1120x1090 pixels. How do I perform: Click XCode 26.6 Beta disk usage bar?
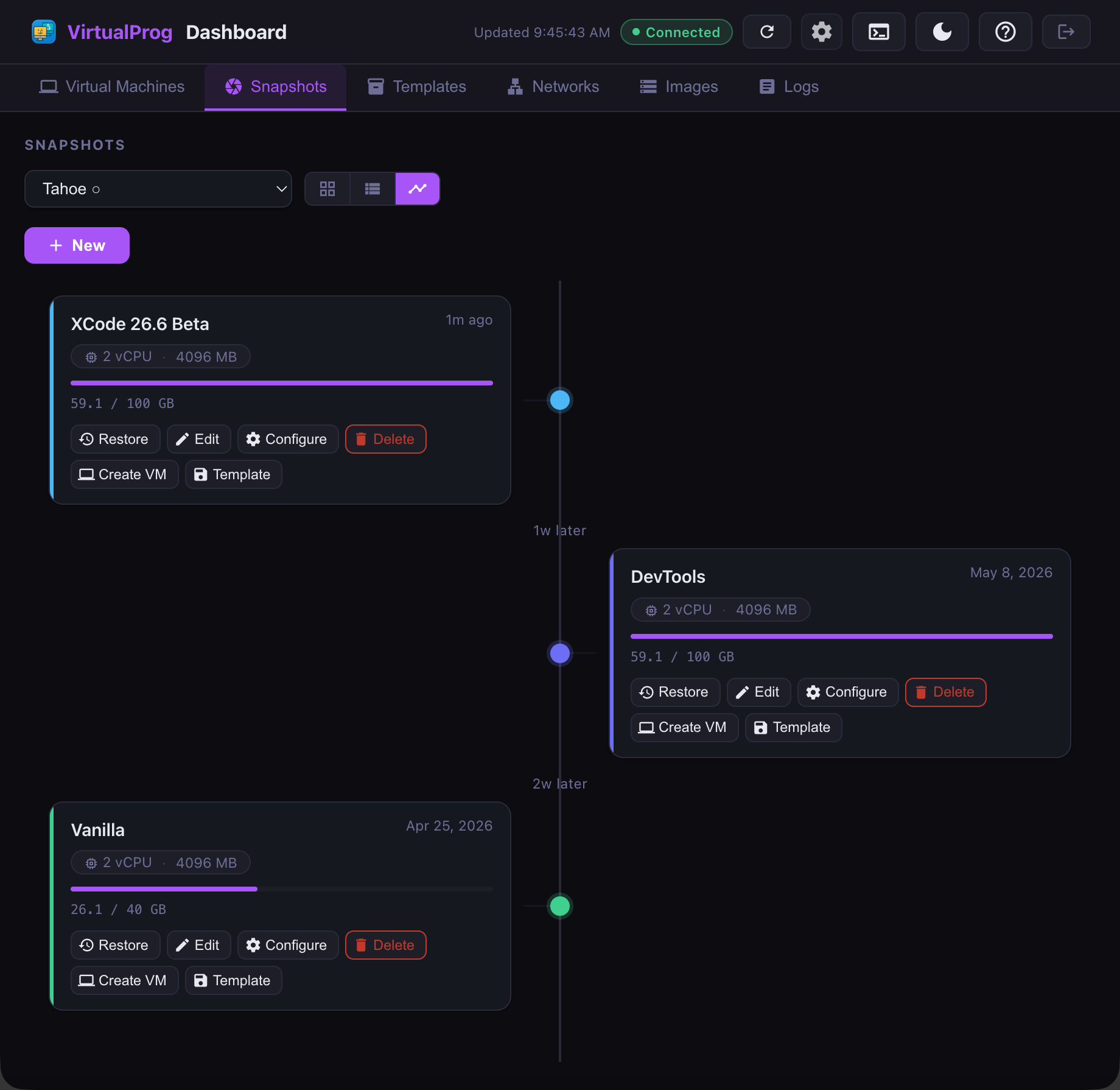(x=282, y=383)
